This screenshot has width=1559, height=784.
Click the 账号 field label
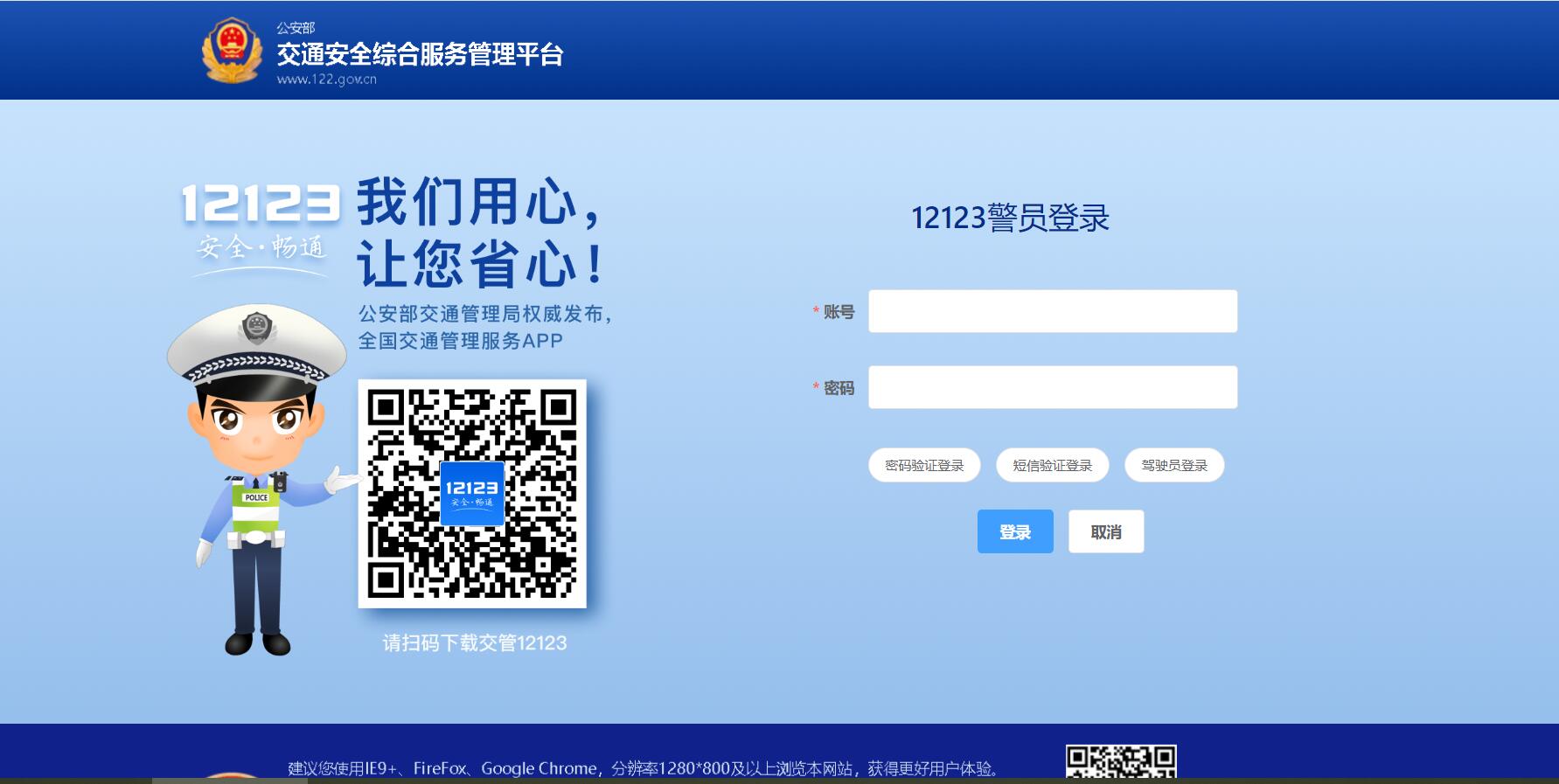click(839, 312)
